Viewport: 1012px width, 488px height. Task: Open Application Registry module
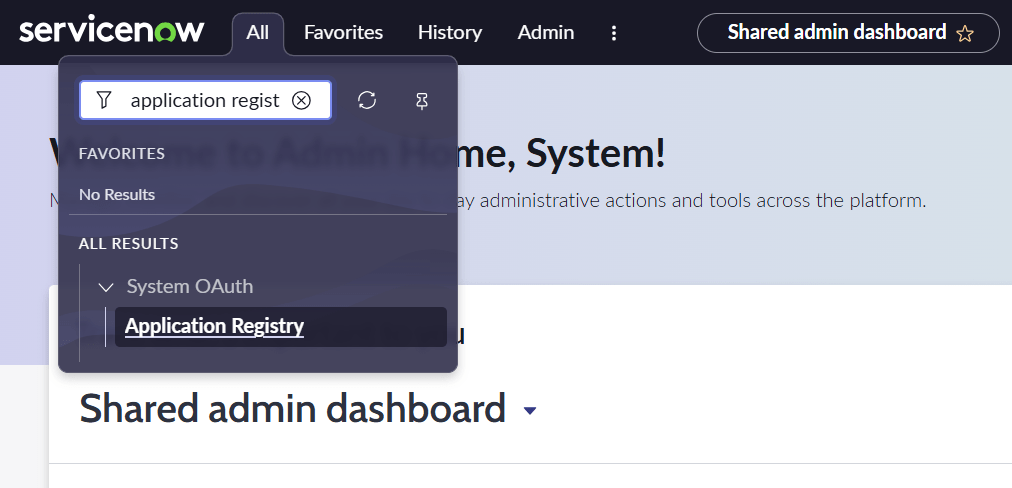[x=214, y=326]
